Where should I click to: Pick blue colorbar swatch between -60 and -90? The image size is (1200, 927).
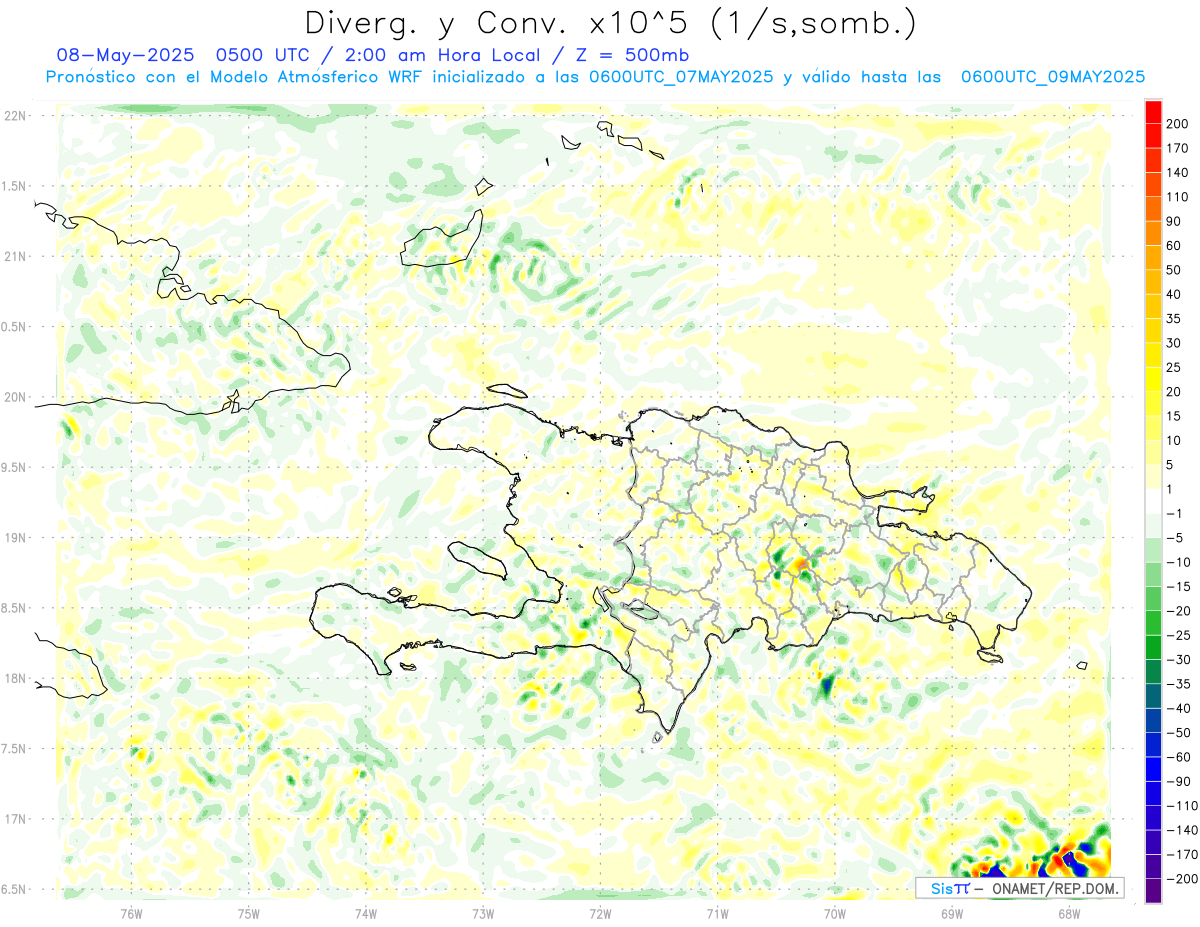(x=1153, y=769)
